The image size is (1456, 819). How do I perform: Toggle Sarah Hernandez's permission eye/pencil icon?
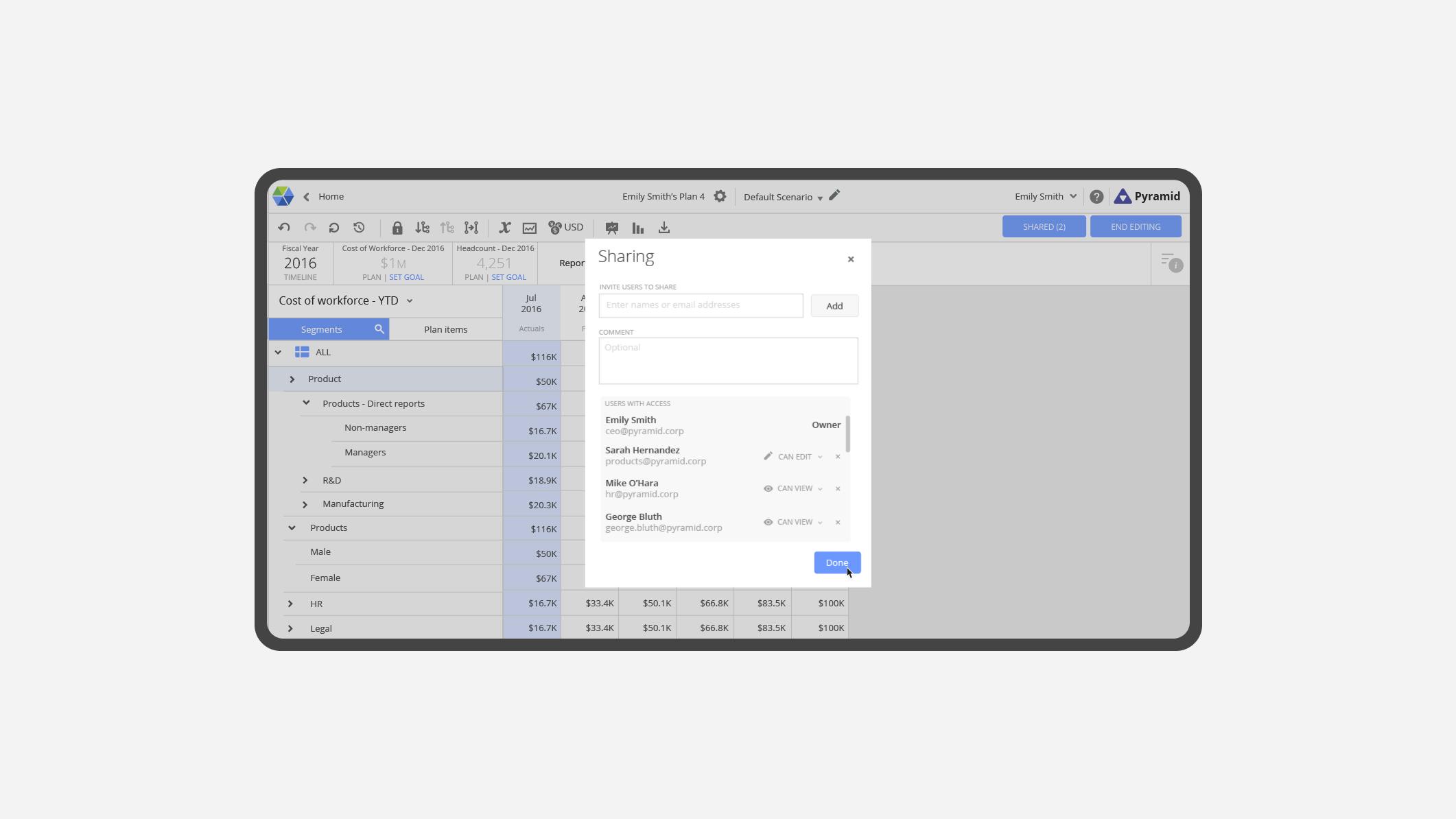pyautogui.click(x=767, y=455)
